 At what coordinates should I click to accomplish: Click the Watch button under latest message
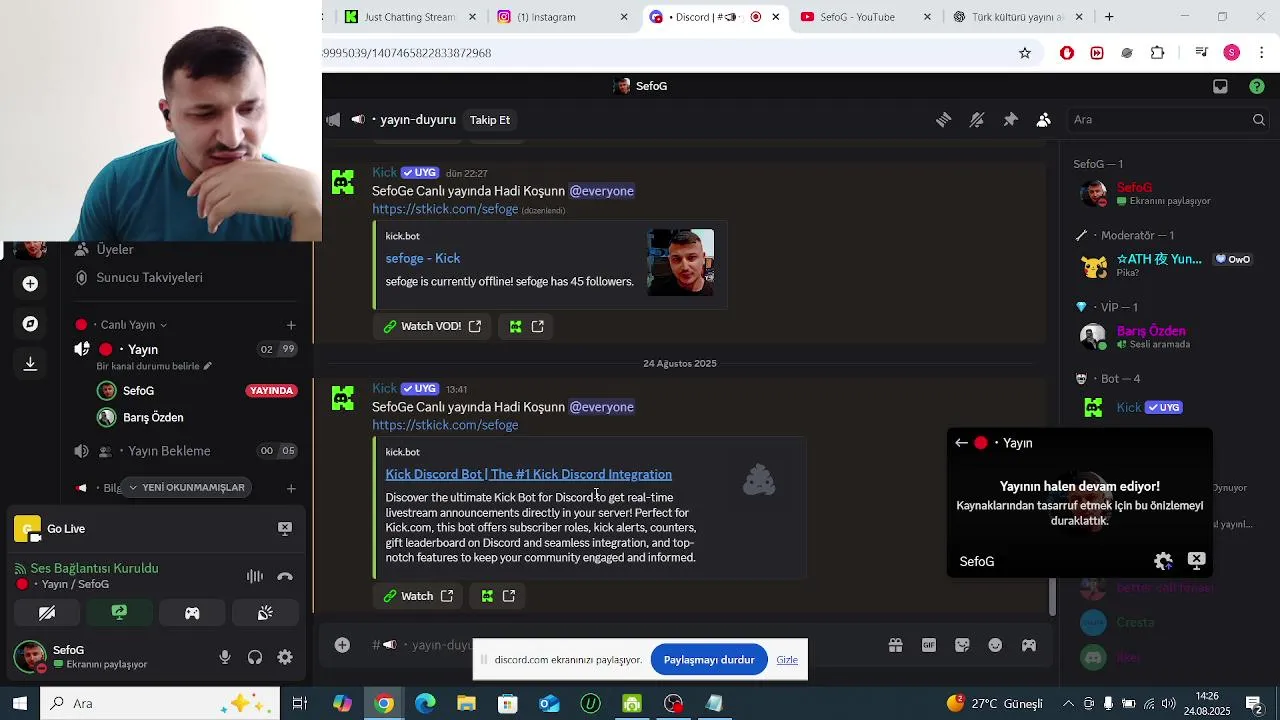click(418, 596)
